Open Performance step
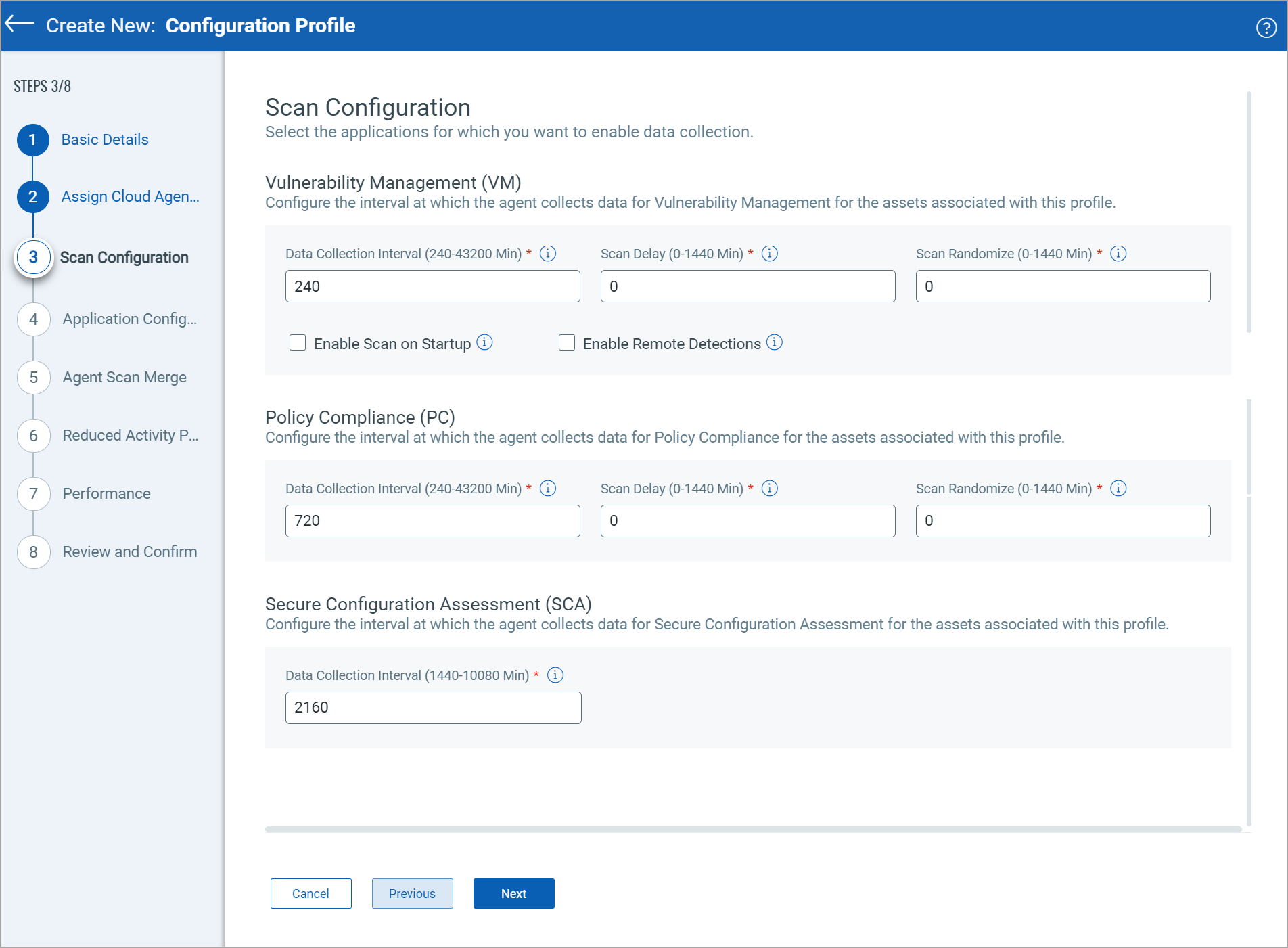 [x=107, y=493]
